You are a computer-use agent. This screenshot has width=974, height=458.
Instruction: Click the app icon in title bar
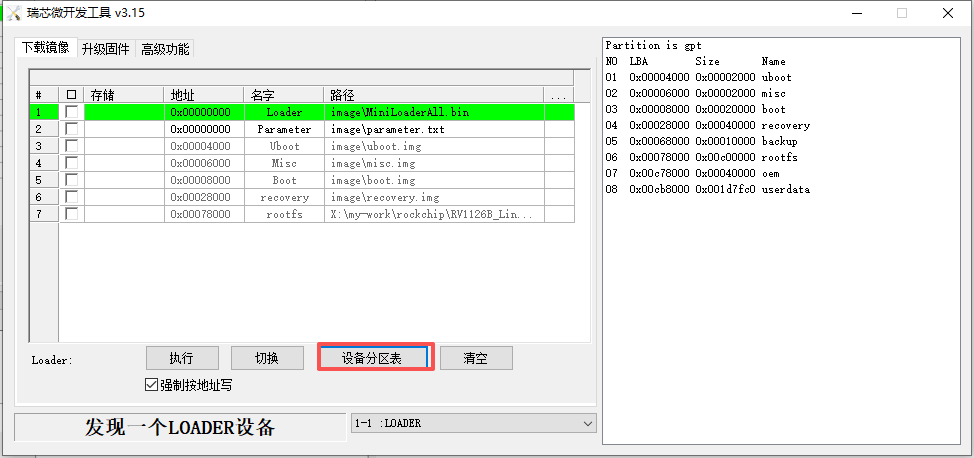click(15, 12)
